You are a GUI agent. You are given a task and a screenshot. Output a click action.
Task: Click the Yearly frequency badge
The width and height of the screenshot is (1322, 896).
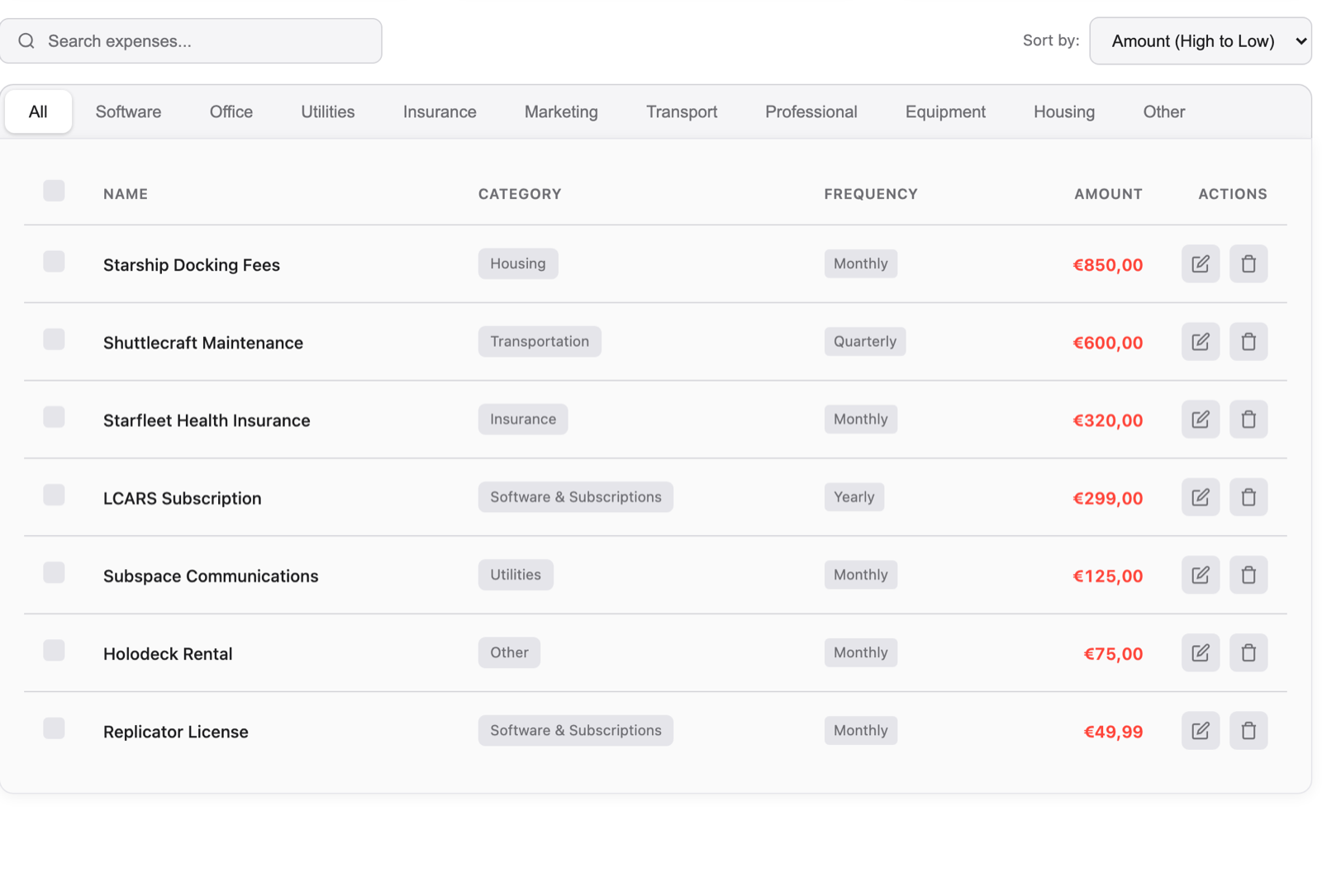coord(854,497)
